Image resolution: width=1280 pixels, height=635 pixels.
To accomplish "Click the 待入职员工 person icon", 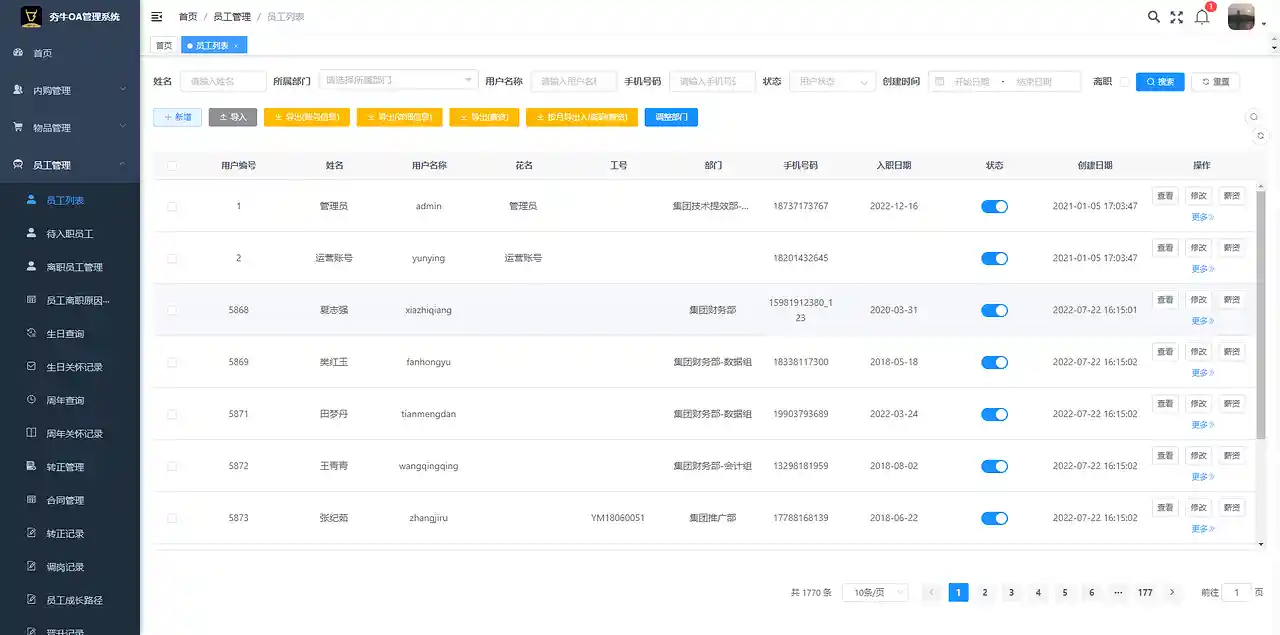I will [x=32, y=233].
